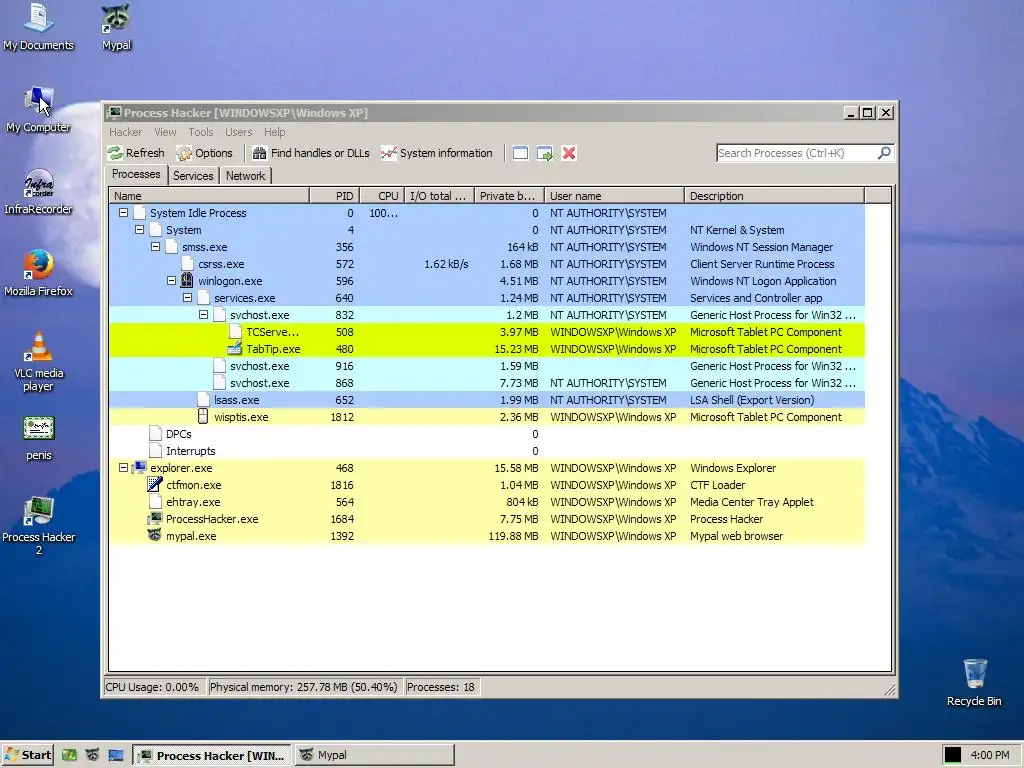Select the Process Hacker 2 desktop shortcut
1024x768 pixels.
39,525
